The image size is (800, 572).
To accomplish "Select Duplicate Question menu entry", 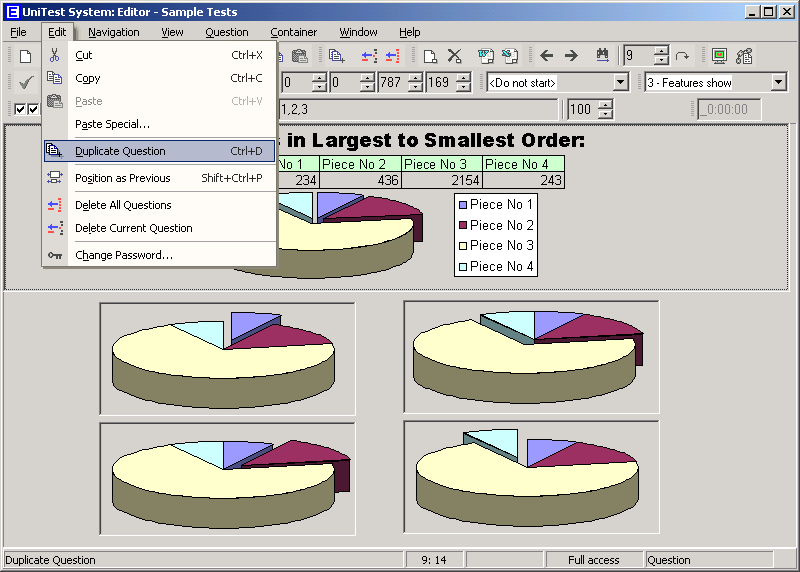I will [160, 151].
